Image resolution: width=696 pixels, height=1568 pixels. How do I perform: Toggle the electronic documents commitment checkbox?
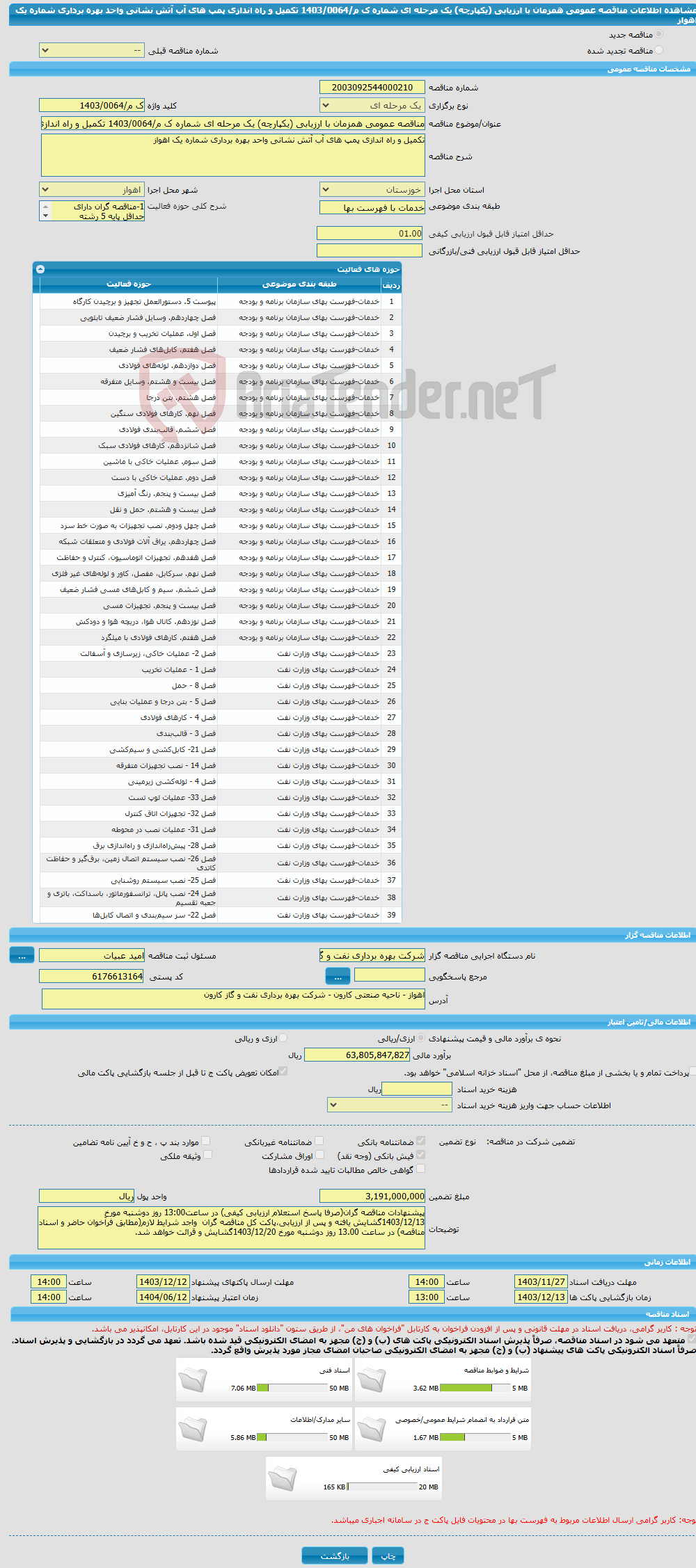[x=691, y=1338]
